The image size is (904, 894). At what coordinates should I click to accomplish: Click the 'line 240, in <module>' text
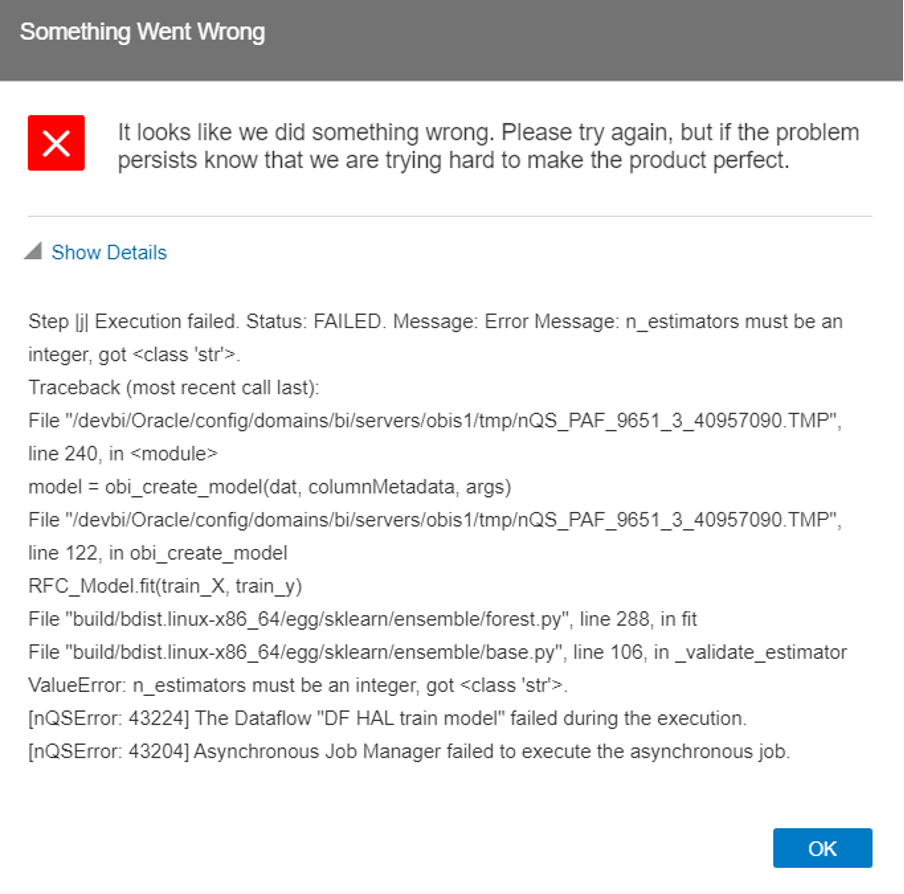click(x=123, y=454)
